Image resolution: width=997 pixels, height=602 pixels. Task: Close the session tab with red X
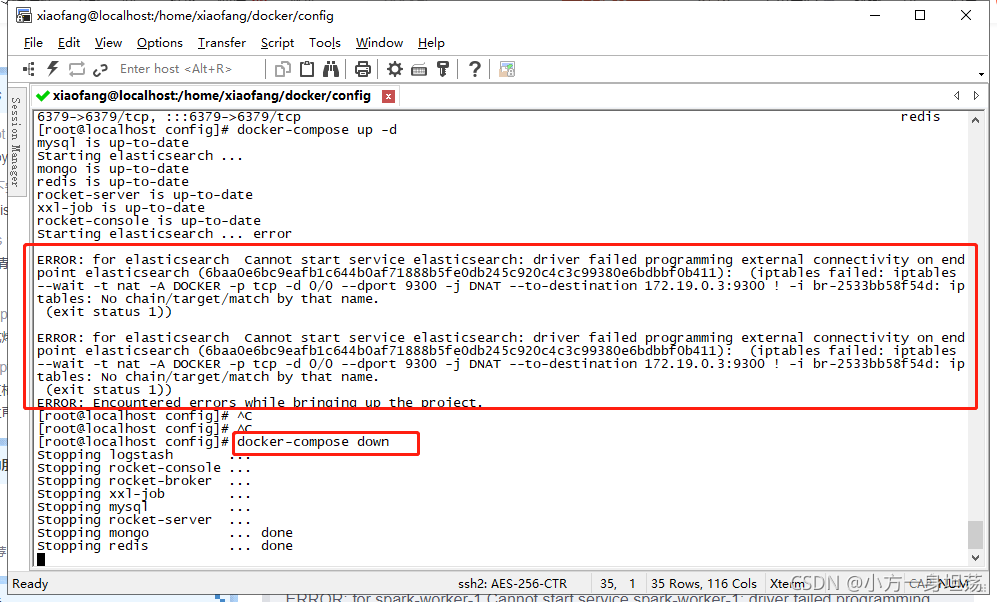tap(388, 96)
